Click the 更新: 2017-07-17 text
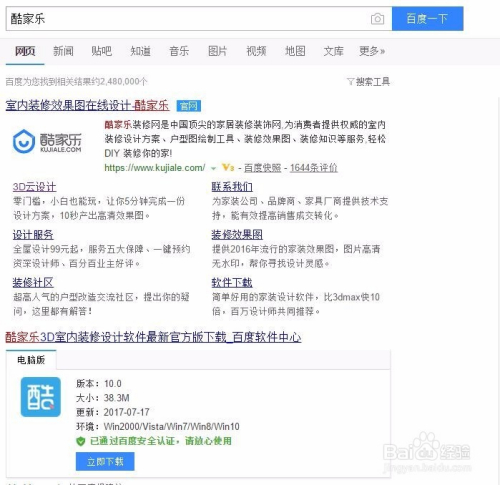500x485 pixels. point(113,412)
